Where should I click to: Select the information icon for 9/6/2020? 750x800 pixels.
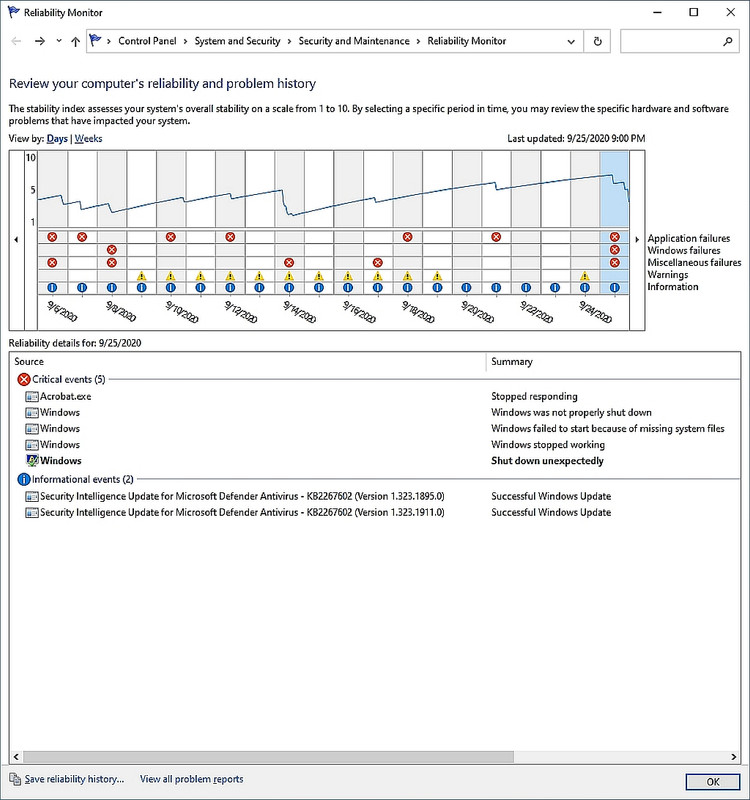52,288
